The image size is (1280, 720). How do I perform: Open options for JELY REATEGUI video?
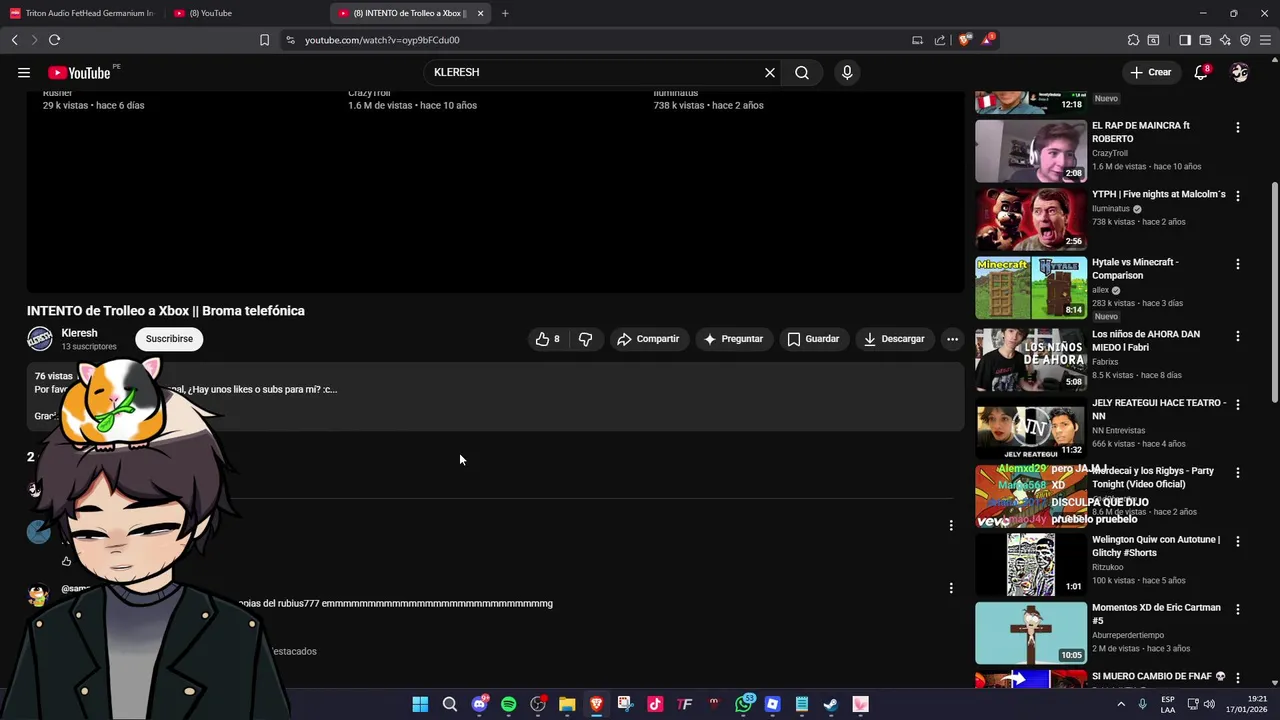tap(1238, 405)
